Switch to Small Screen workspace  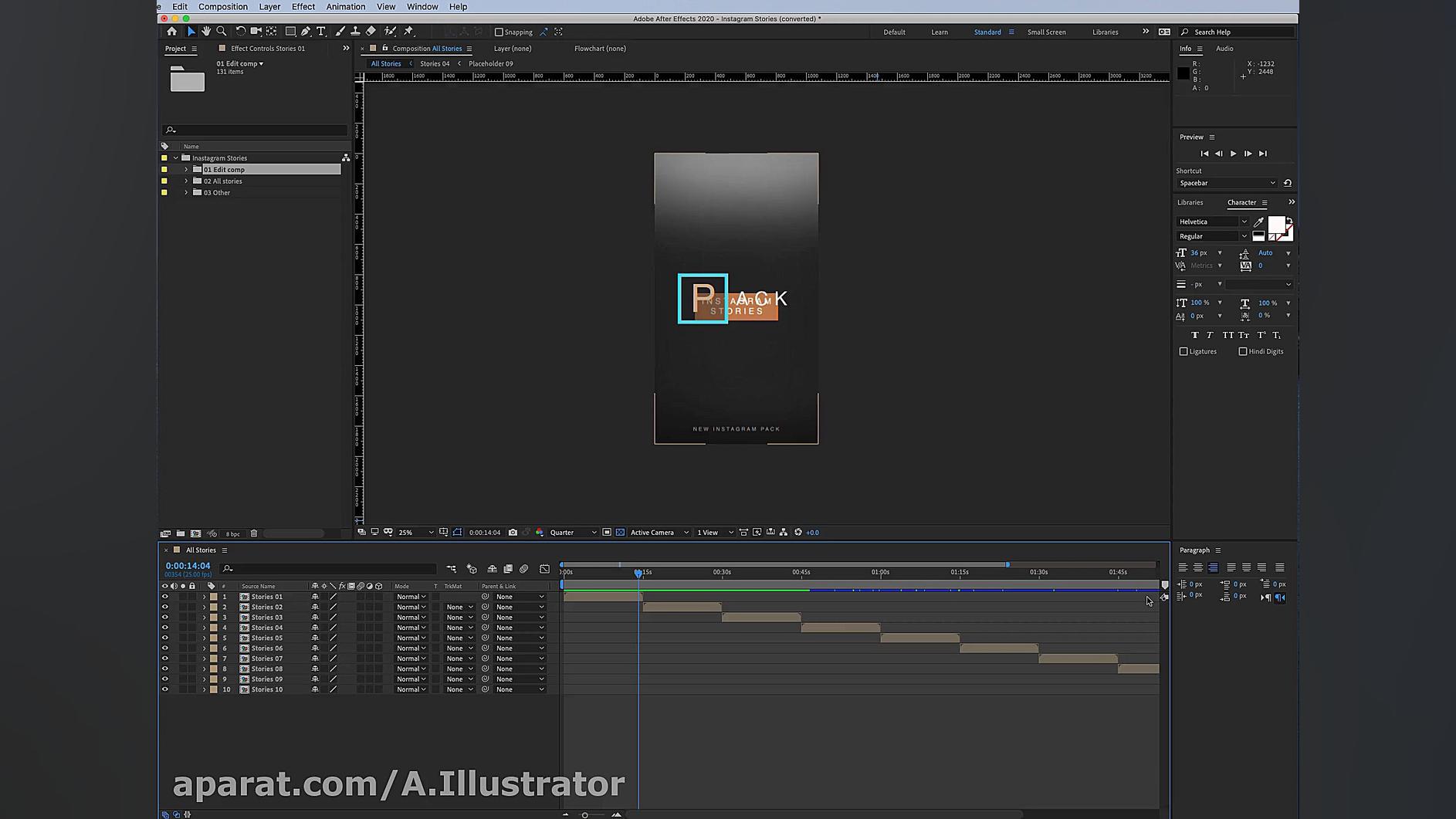click(1046, 32)
